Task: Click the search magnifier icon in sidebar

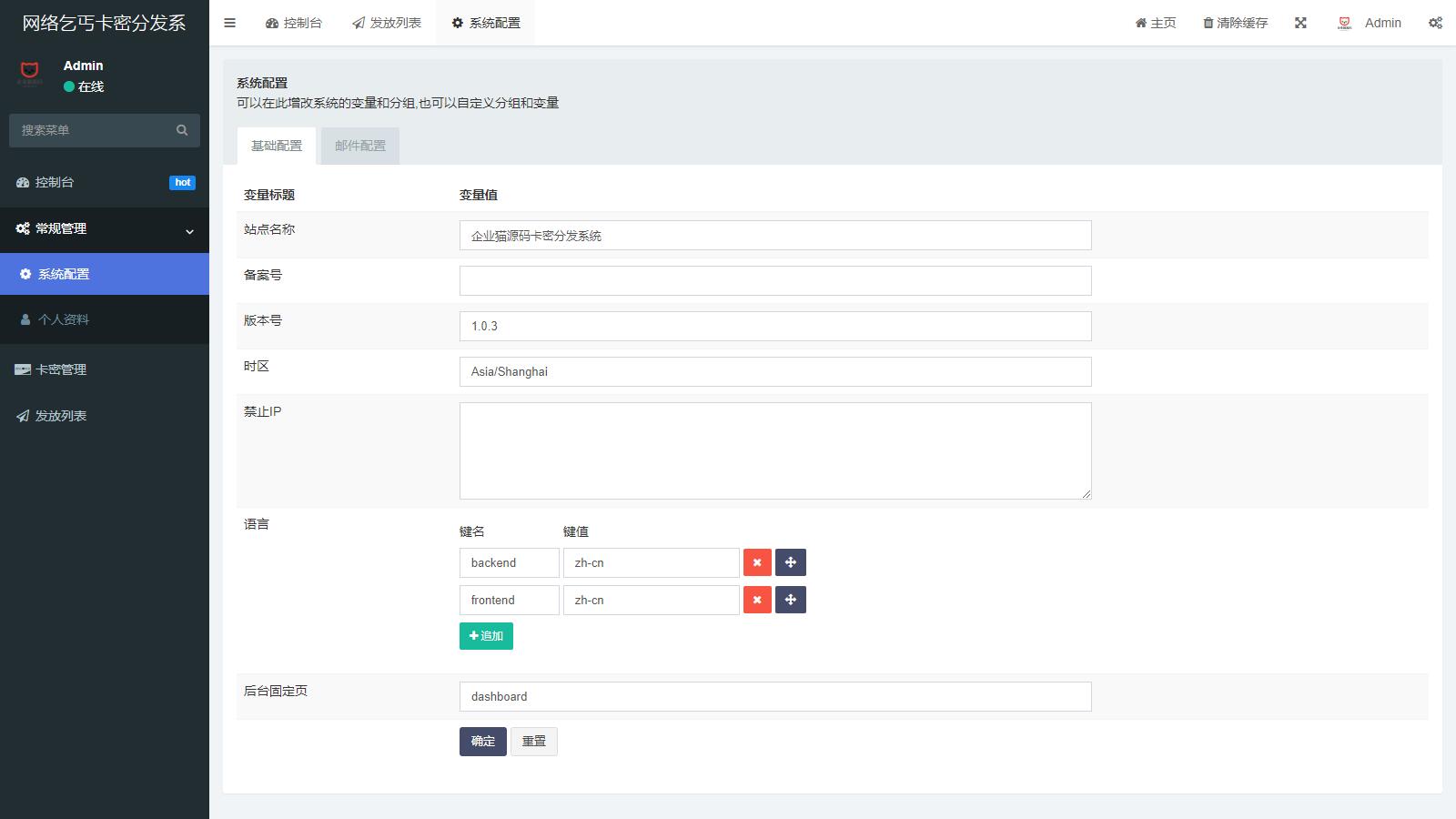Action: coord(182,130)
